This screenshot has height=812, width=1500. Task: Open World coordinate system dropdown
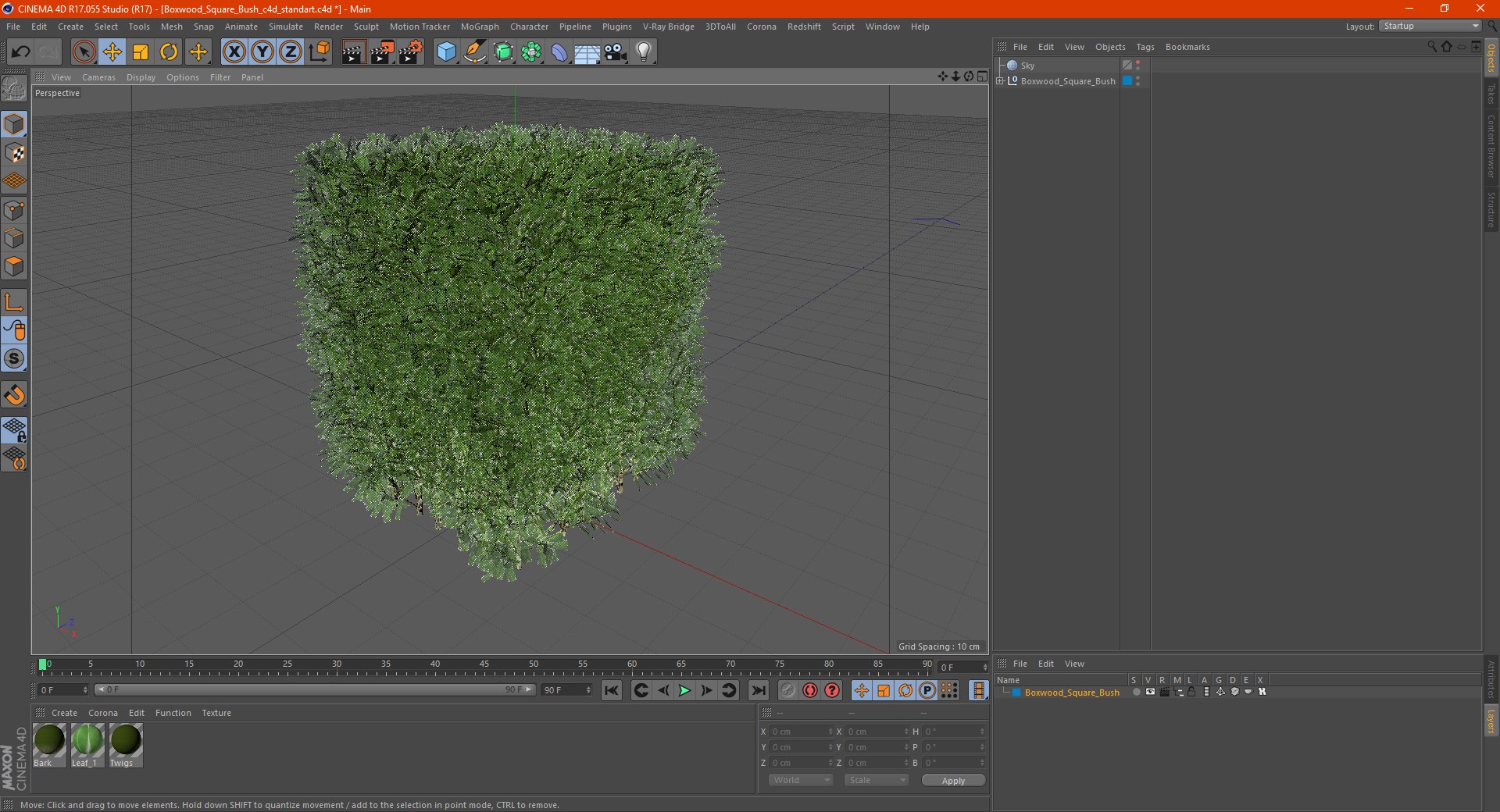[801, 780]
